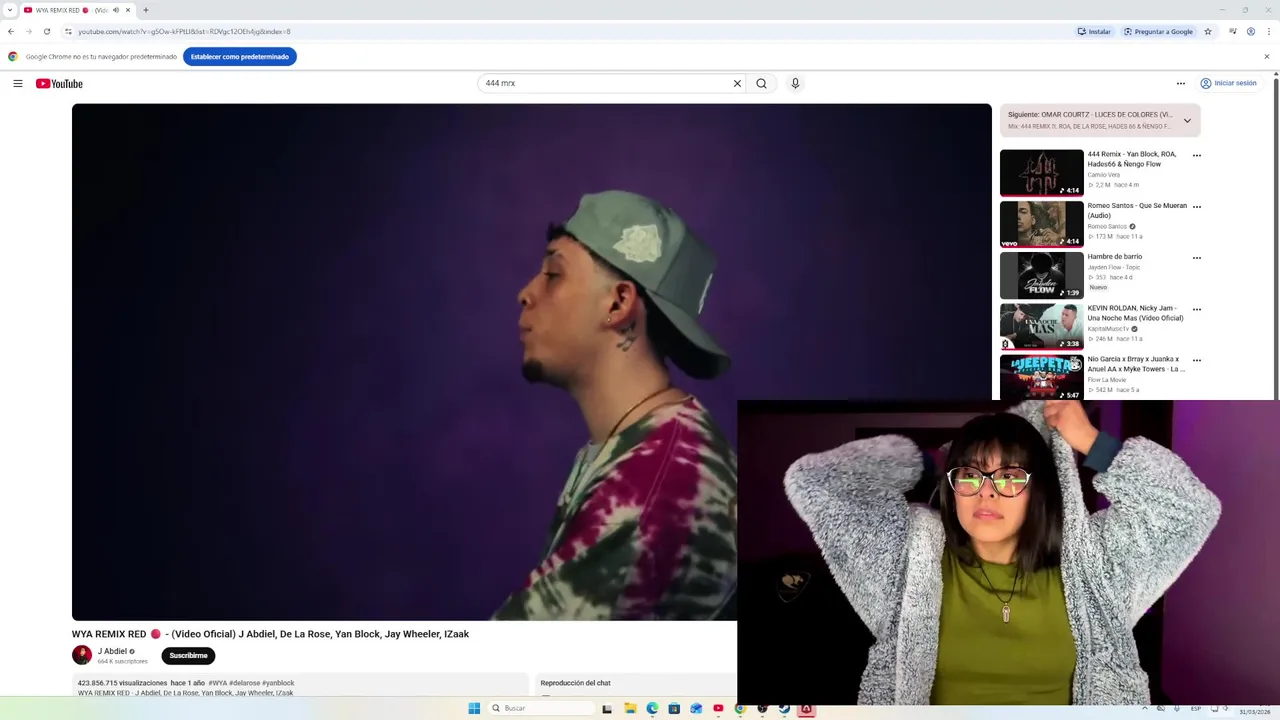
Task: Open Romeo Santos Que Se Mueran thumbnail
Action: (1042, 224)
